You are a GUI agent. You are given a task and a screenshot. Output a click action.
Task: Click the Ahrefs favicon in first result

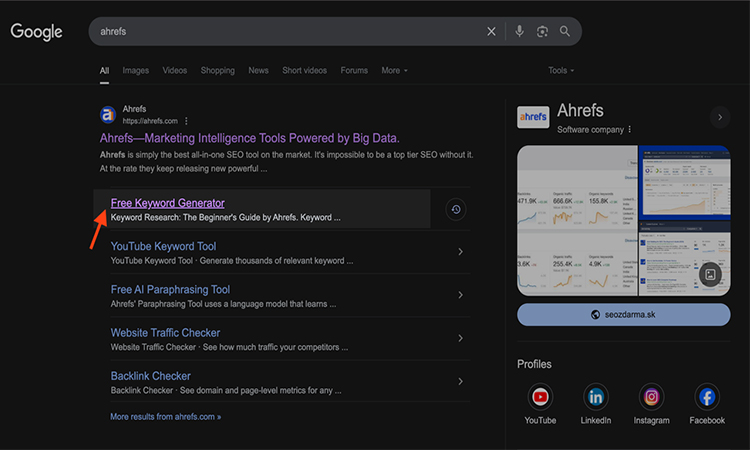tap(108, 115)
